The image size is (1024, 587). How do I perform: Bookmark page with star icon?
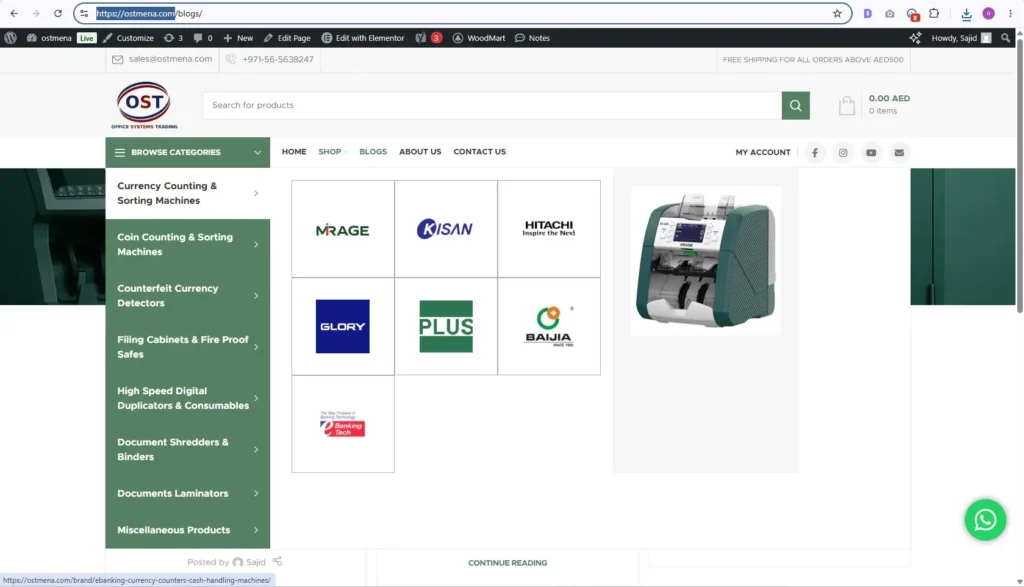837,13
